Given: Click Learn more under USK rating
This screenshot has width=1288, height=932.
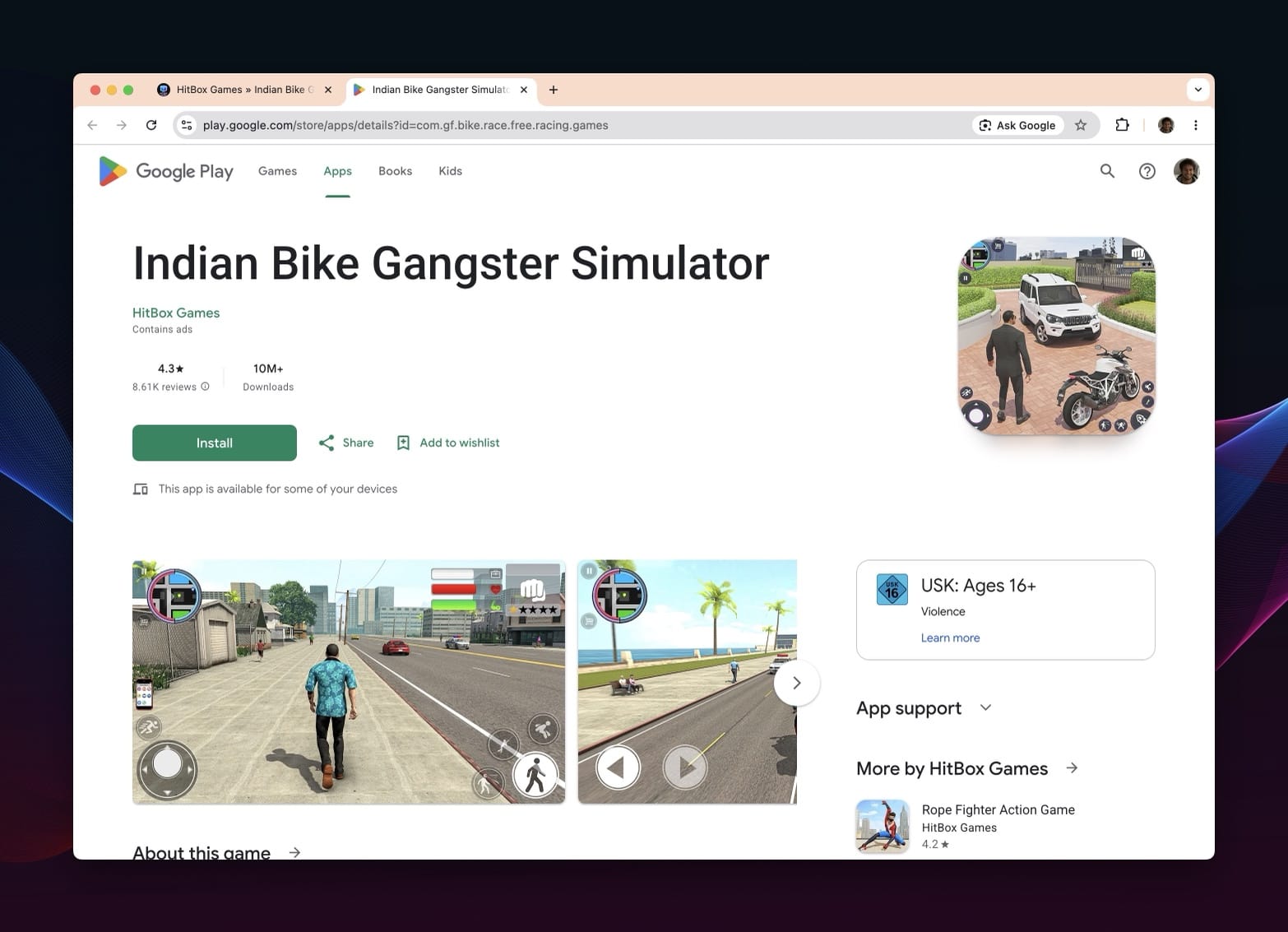Looking at the screenshot, I should tap(950, 638).
